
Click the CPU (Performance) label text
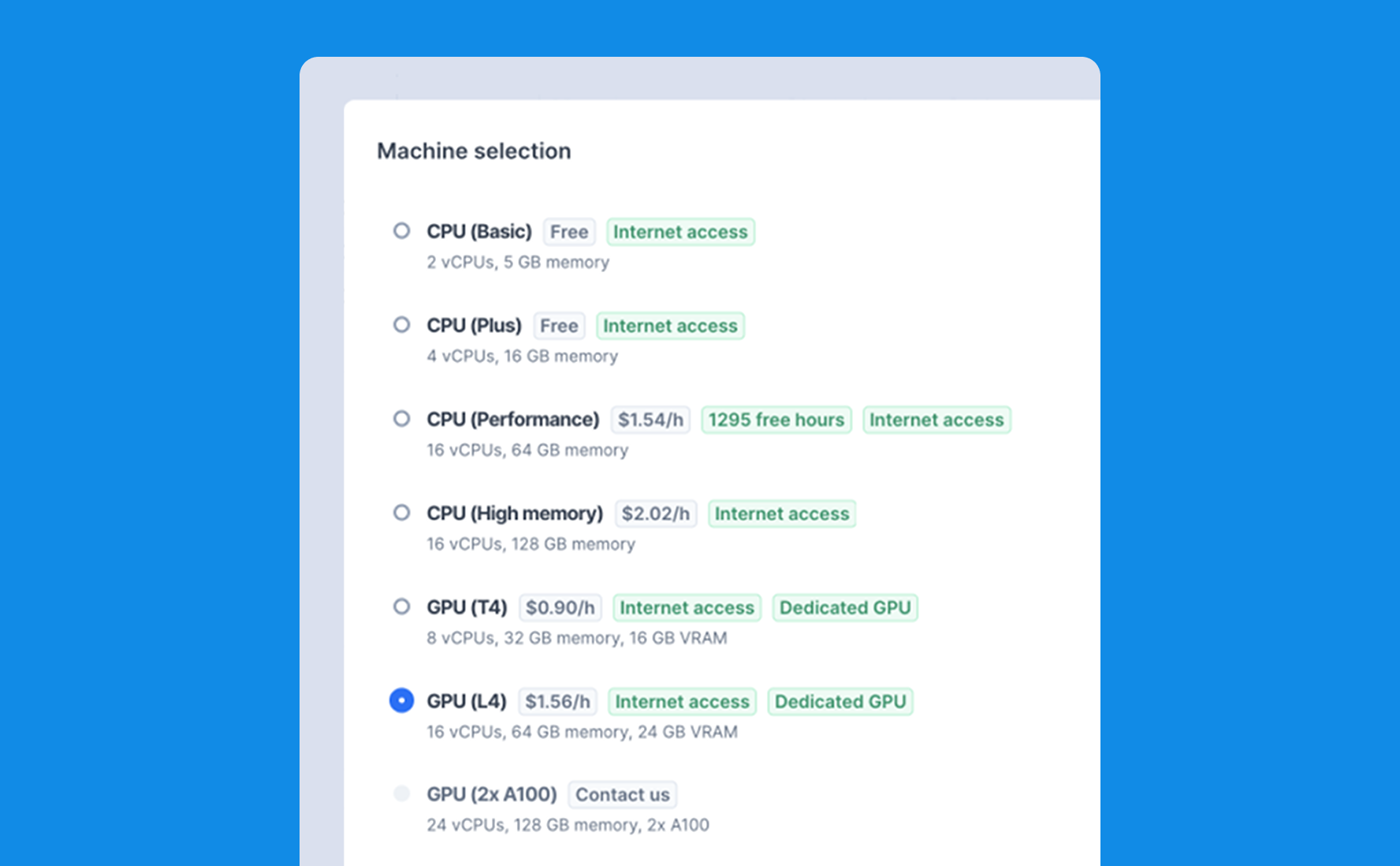click(x=513, y=419)
